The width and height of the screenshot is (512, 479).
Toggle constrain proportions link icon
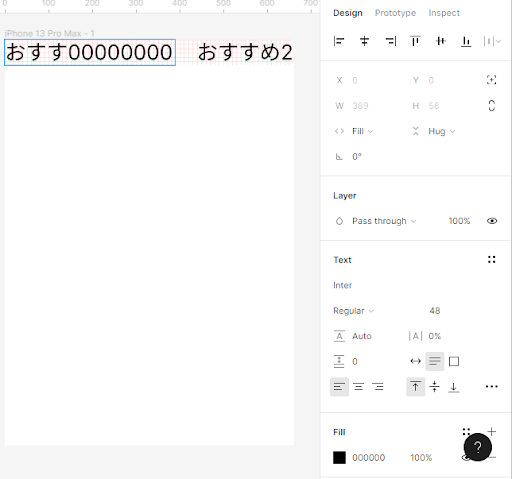pyautogui.click(x=492, y=106)
